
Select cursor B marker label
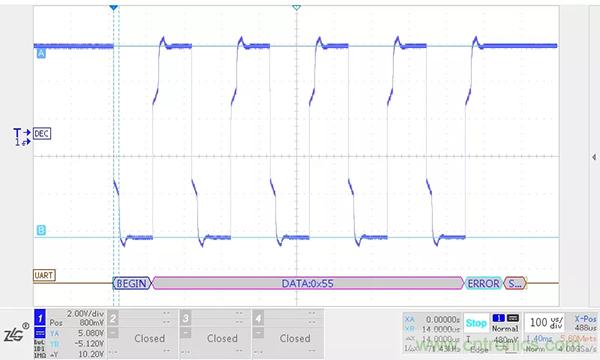[x=41, y=230]
